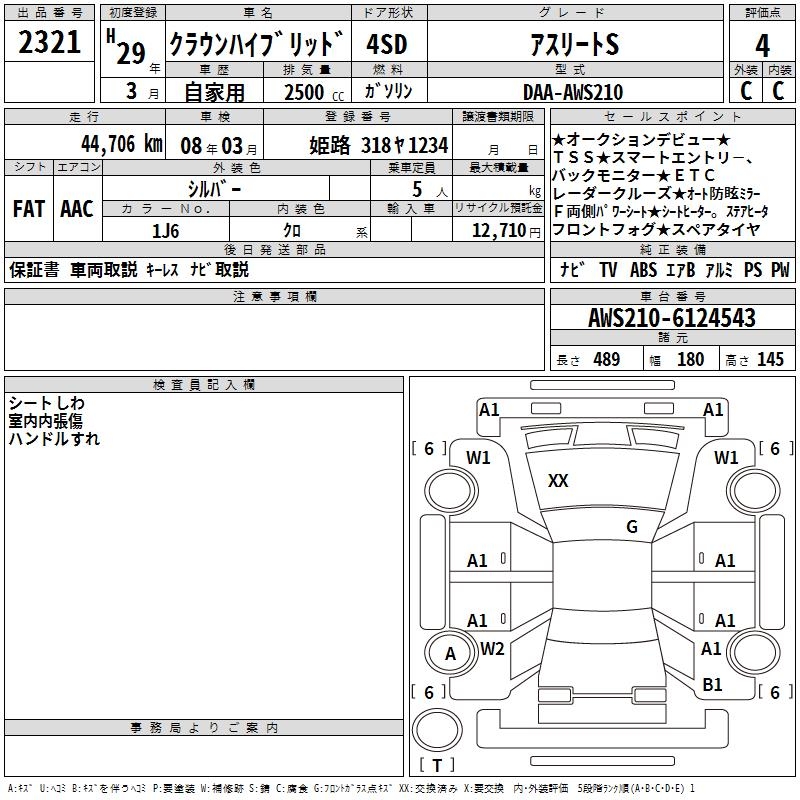The width and height of the screenshot is (800, 800).
Task: Select chassis number AWS210-6124543
Action: point(671,317)
